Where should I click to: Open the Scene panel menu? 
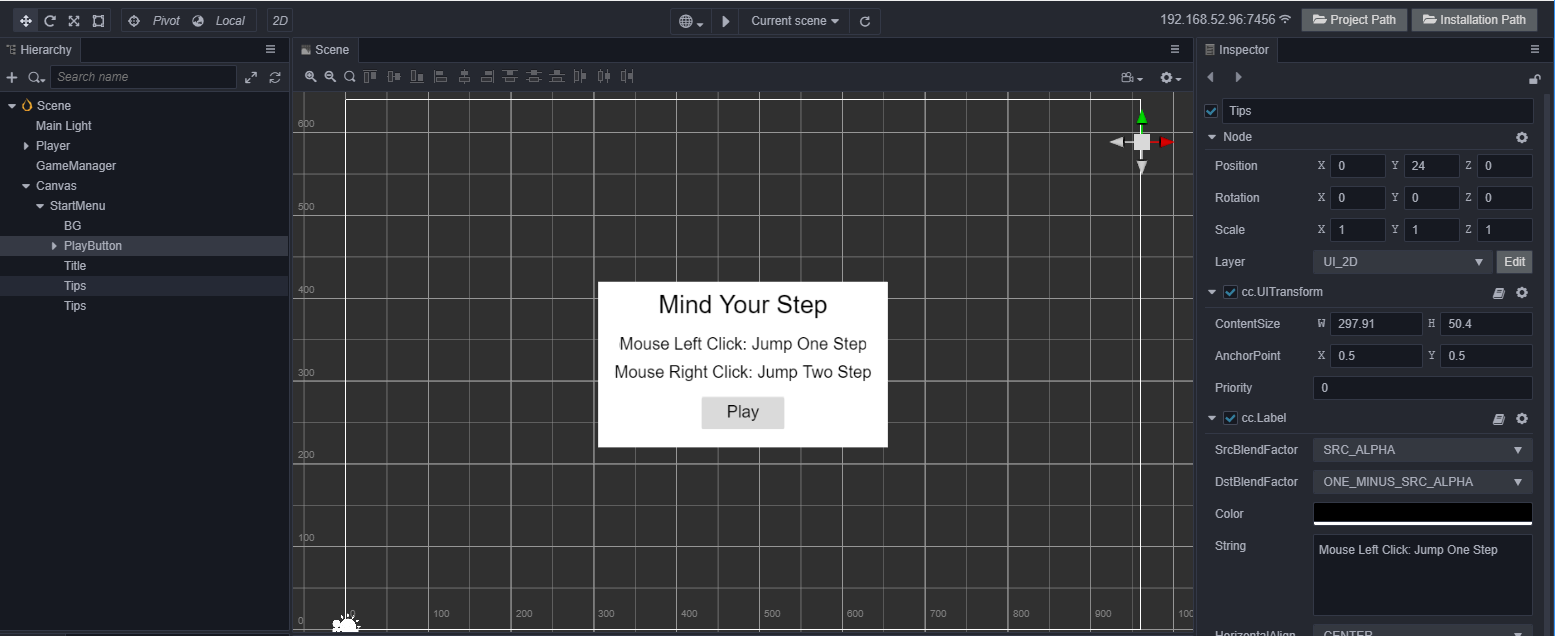1175,49
